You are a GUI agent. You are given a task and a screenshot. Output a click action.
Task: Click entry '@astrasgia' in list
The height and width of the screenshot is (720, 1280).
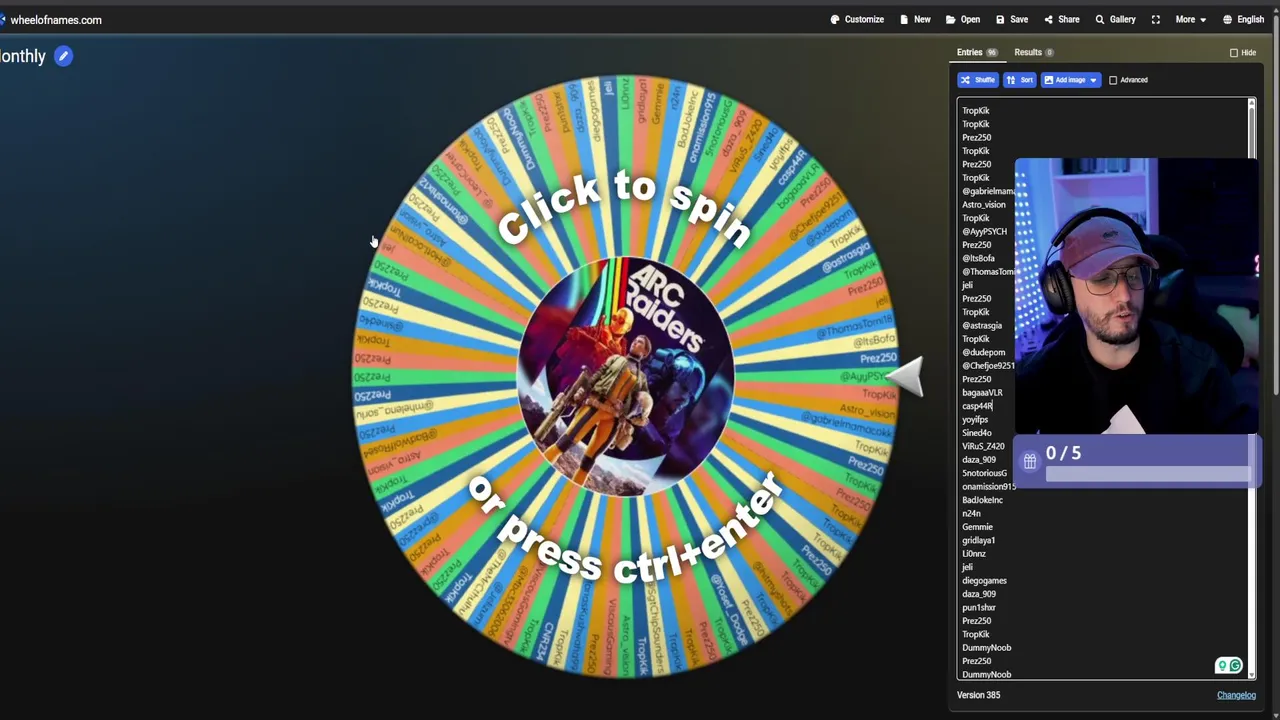[x=981, y=325]
